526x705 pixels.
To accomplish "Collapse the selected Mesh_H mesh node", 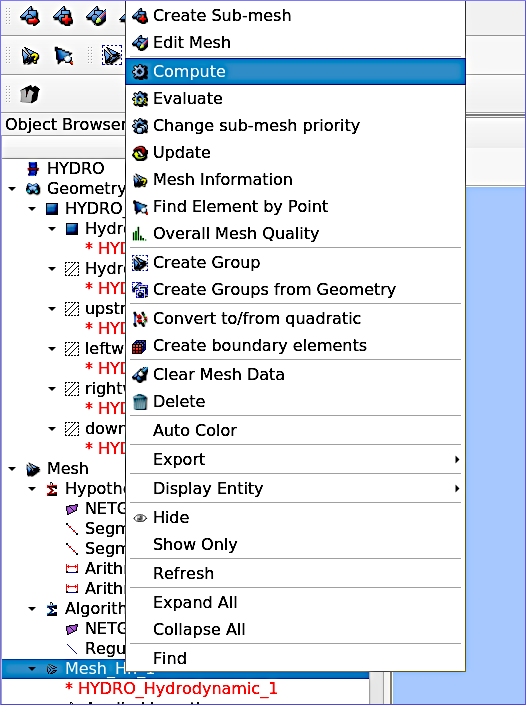I will (32, 669).
